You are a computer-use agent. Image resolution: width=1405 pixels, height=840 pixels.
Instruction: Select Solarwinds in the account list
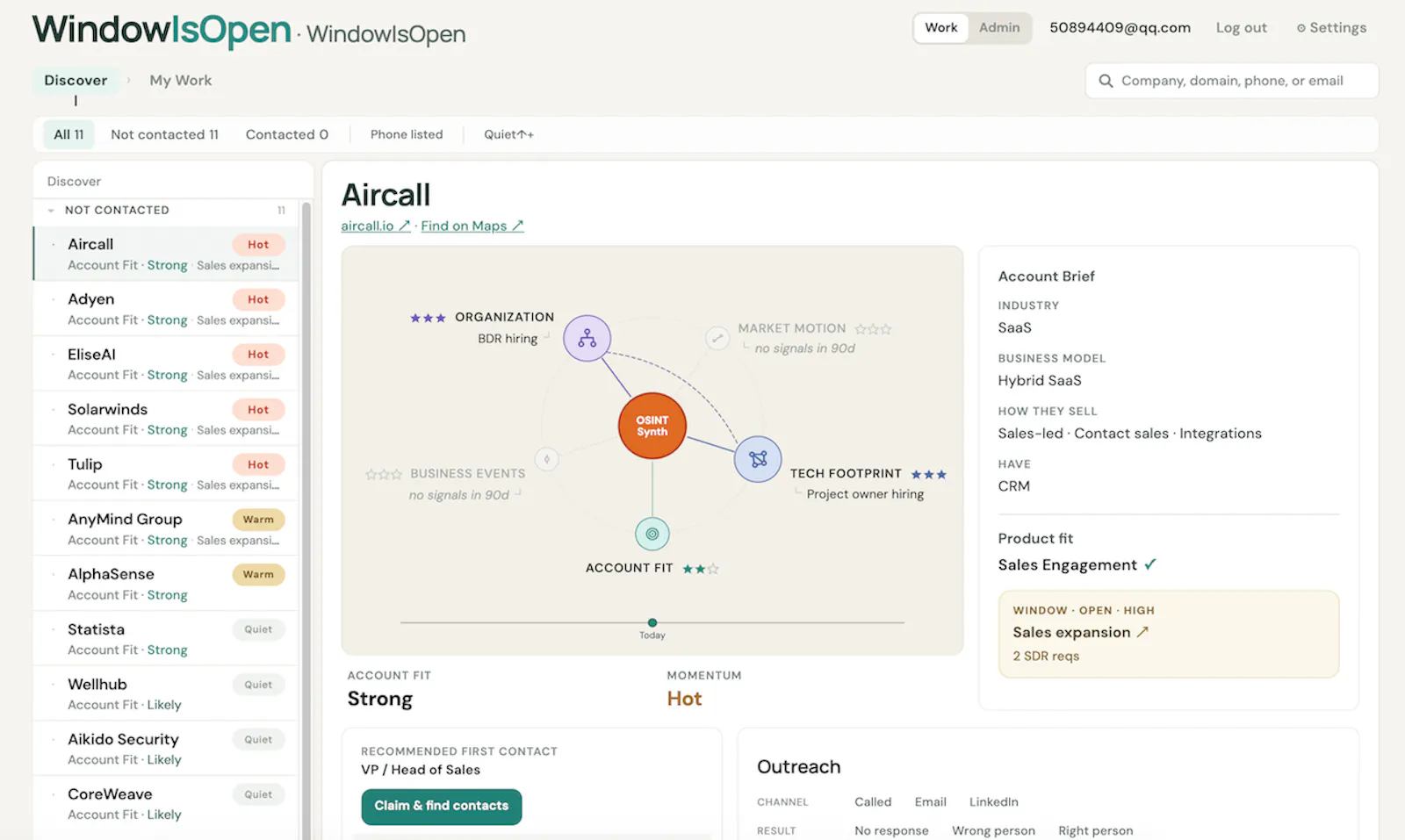167,420
